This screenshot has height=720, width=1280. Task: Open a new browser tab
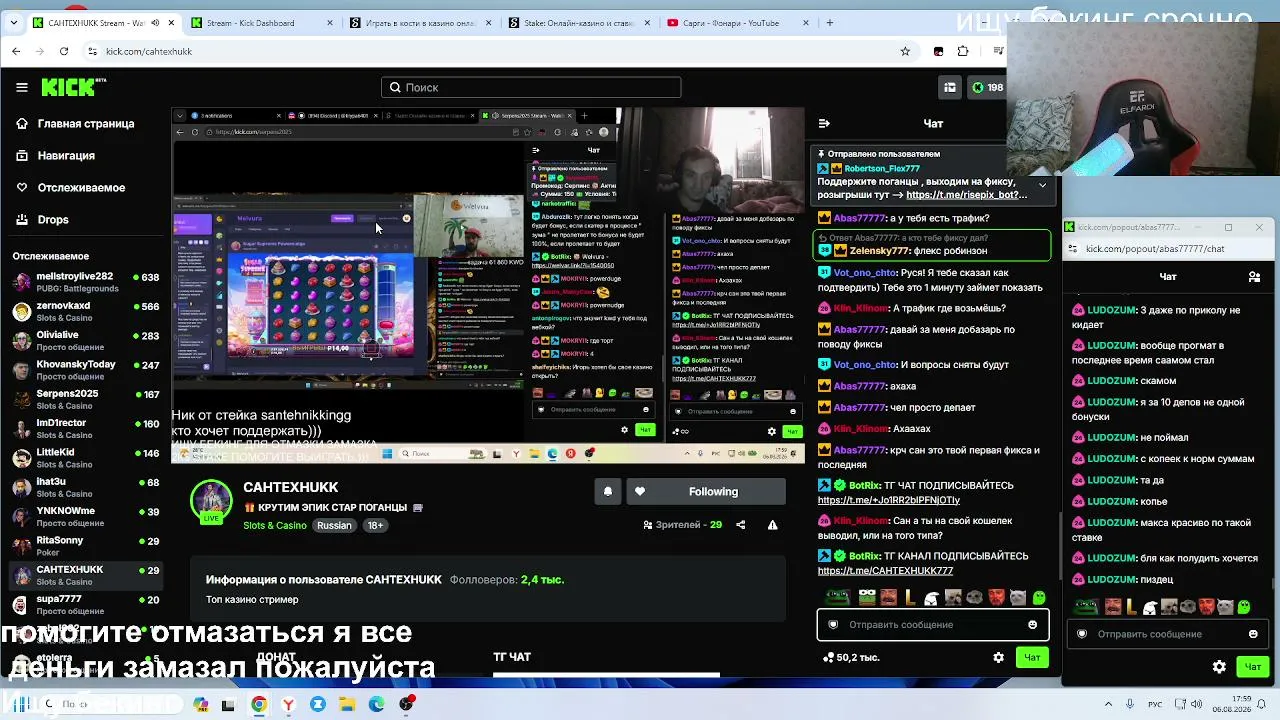click(829, 23)
